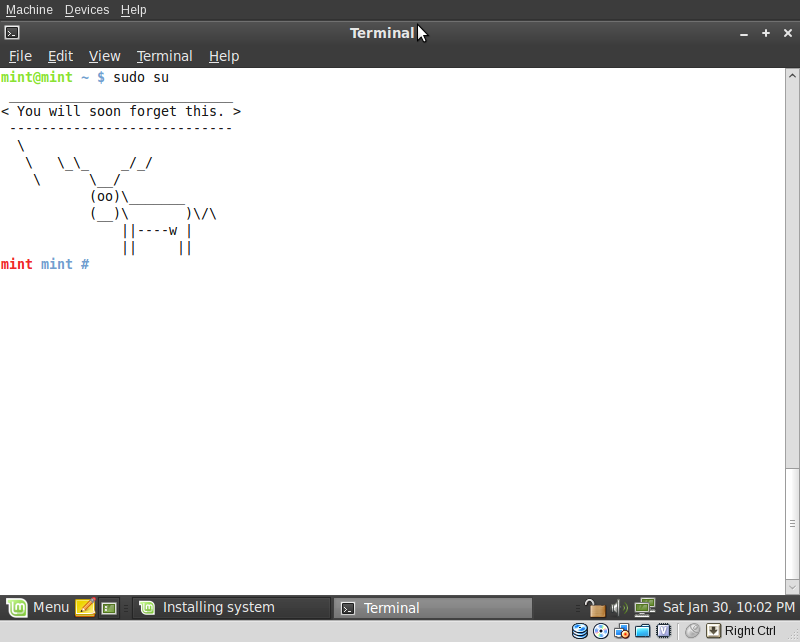Open the Machine menu
The height and width of the screenshot is (642, 800).
pos(29,10)
